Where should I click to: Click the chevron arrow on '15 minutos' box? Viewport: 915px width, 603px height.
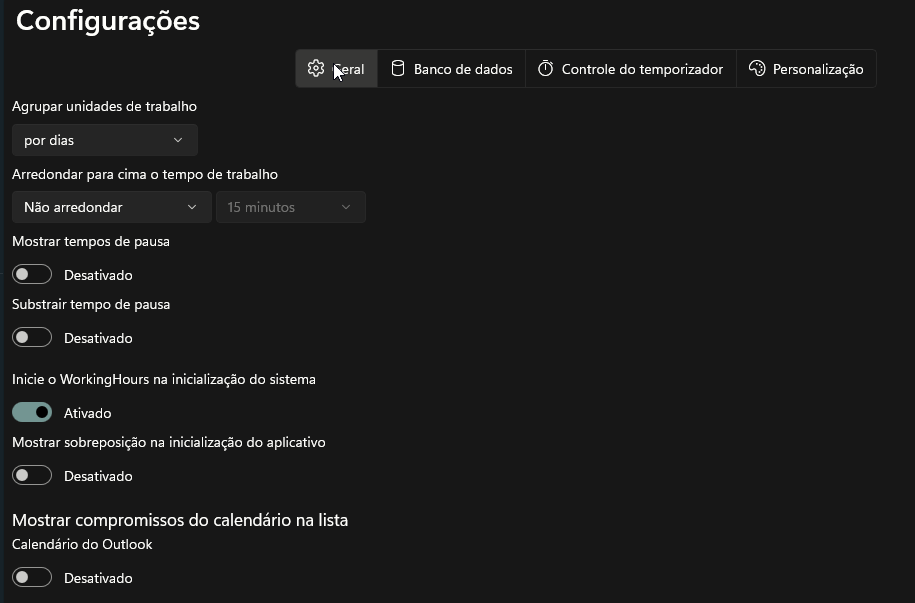[x=346, y=207]
